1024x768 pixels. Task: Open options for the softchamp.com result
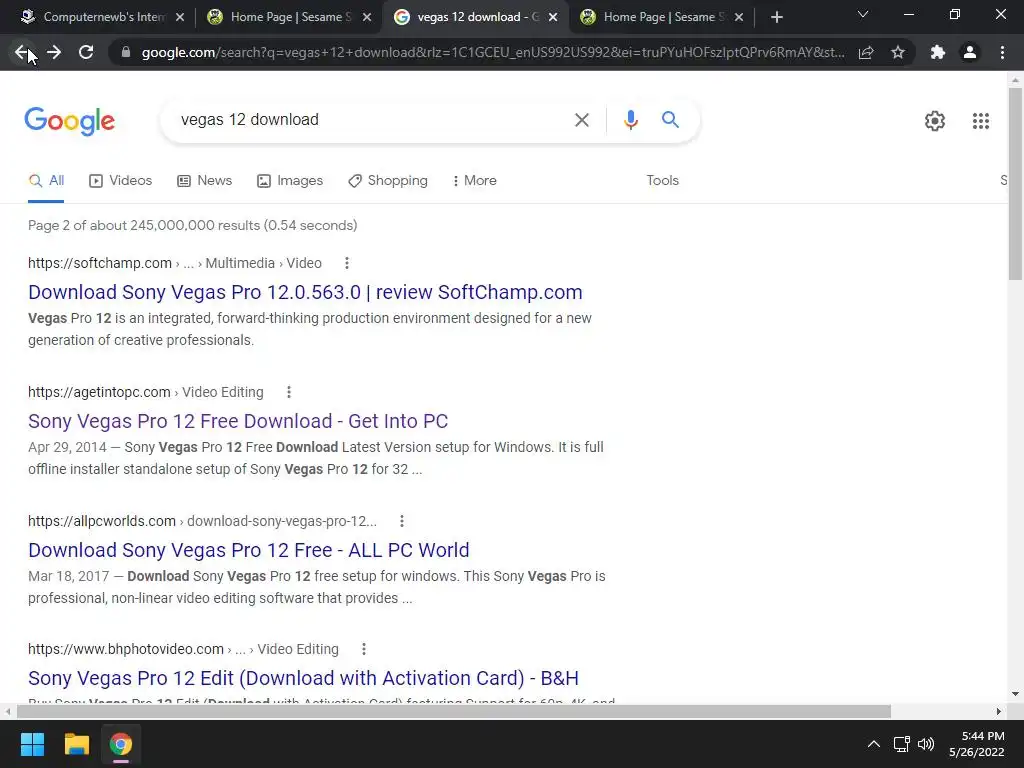coord(347,263)
